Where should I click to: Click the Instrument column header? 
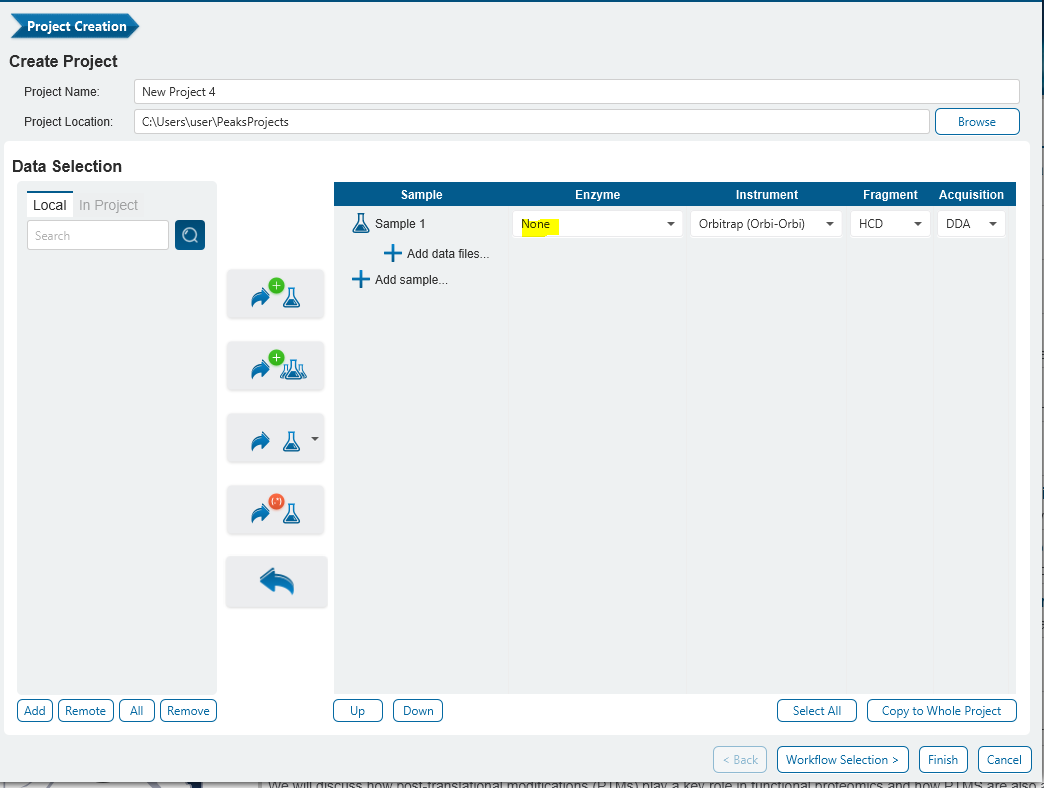pos(766,194)
